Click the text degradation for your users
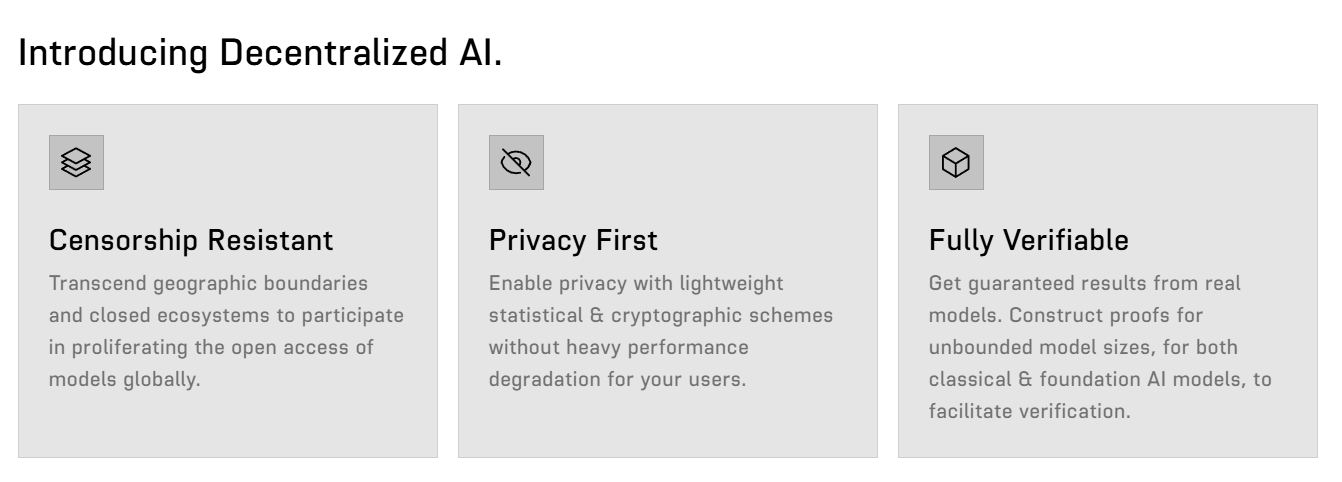Screen dimensions: 1342x482 point(617,381)
